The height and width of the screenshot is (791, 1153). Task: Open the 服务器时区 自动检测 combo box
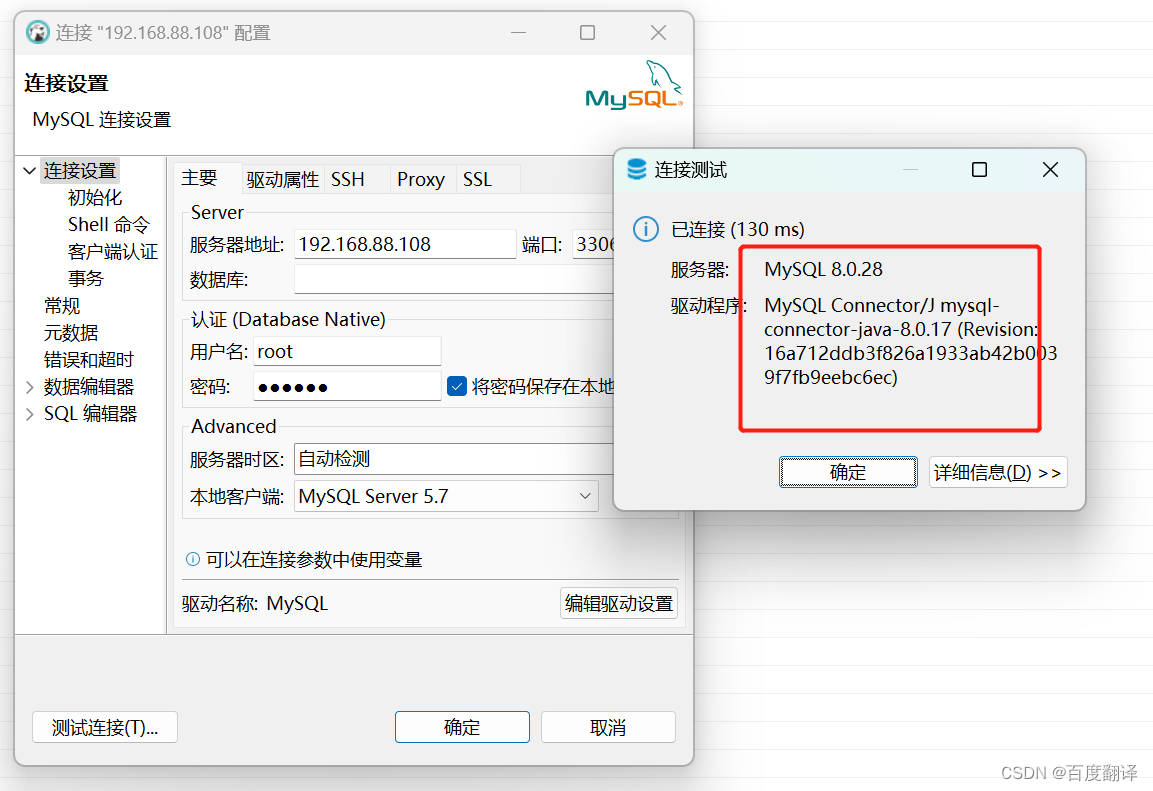(x=454, y=459)
